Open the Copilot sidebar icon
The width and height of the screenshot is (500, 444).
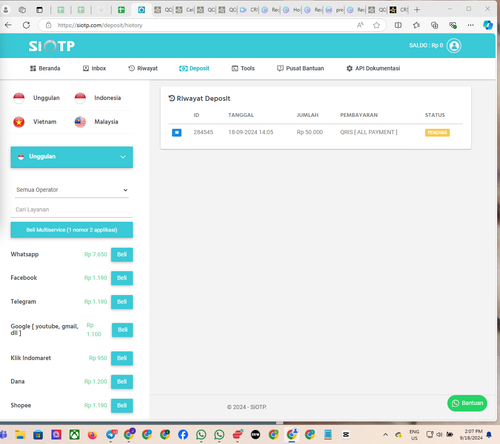488,25
